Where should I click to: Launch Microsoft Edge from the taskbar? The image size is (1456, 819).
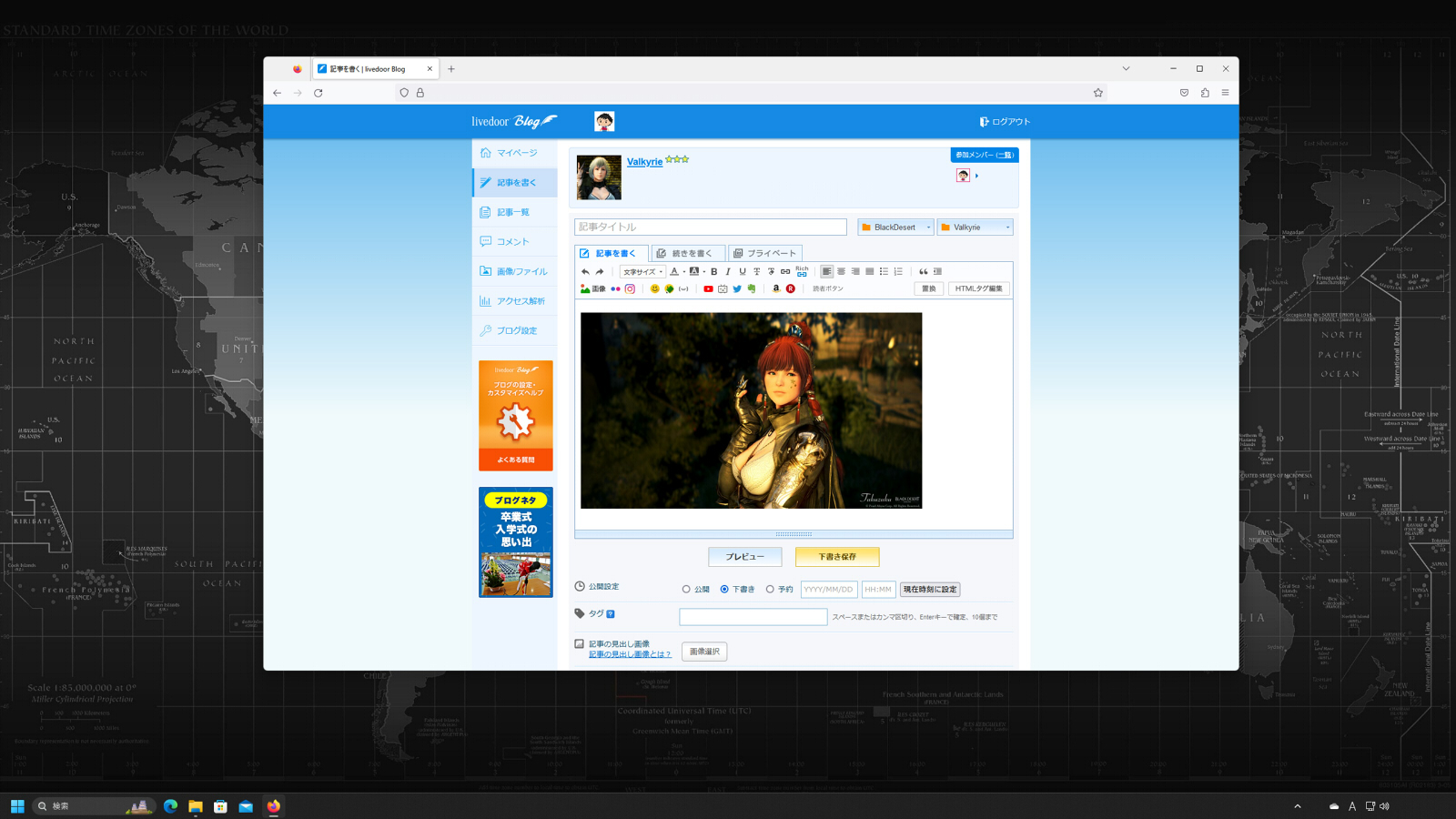[170, 806]
